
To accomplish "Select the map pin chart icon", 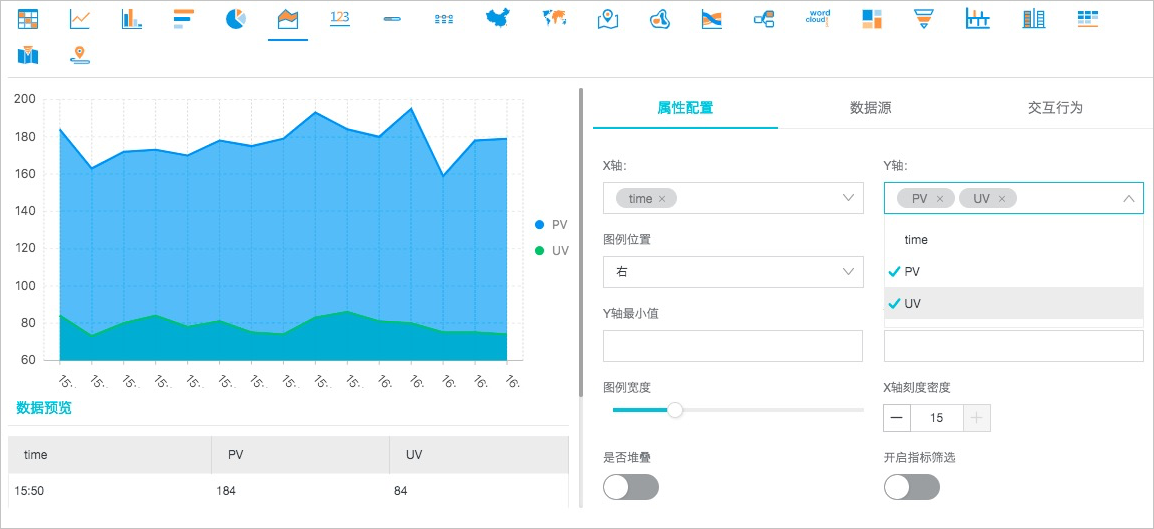I will tap(607, 18).
